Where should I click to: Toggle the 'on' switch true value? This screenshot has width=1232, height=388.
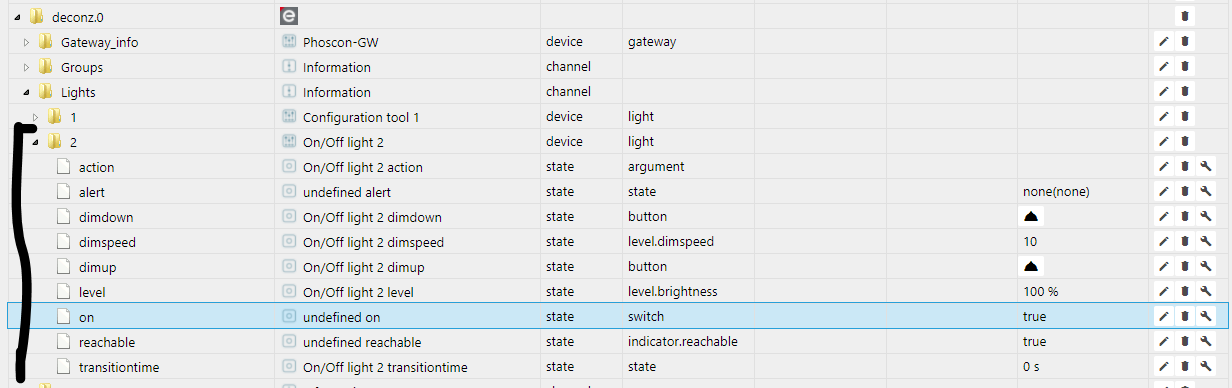click(1034, 317)
